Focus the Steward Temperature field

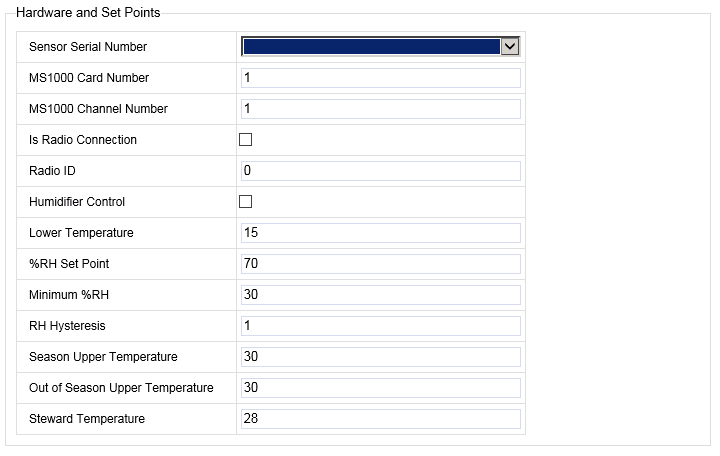[380, 419]
